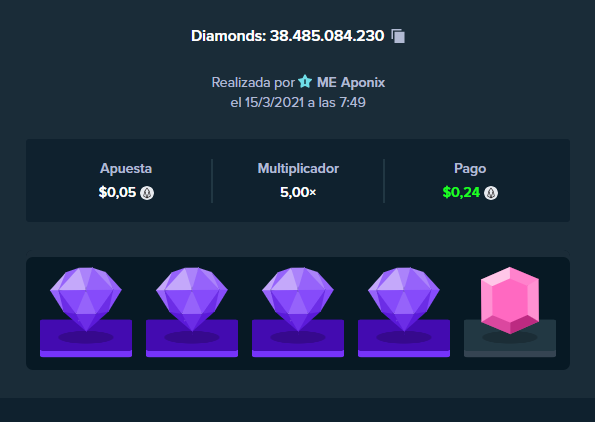Click the third purple diamond gem

coord(298,299)
